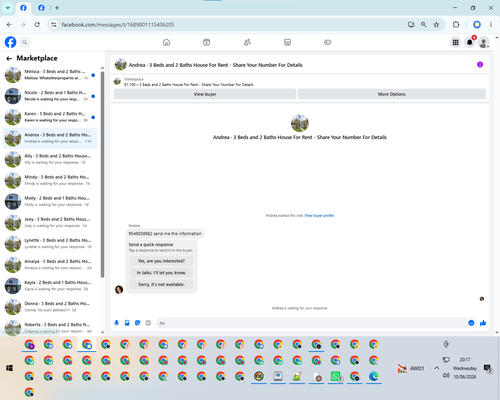Open Facebook search magnifier beside logo
The height and width of the screenshot is (400, 500).
coord(24,42)
